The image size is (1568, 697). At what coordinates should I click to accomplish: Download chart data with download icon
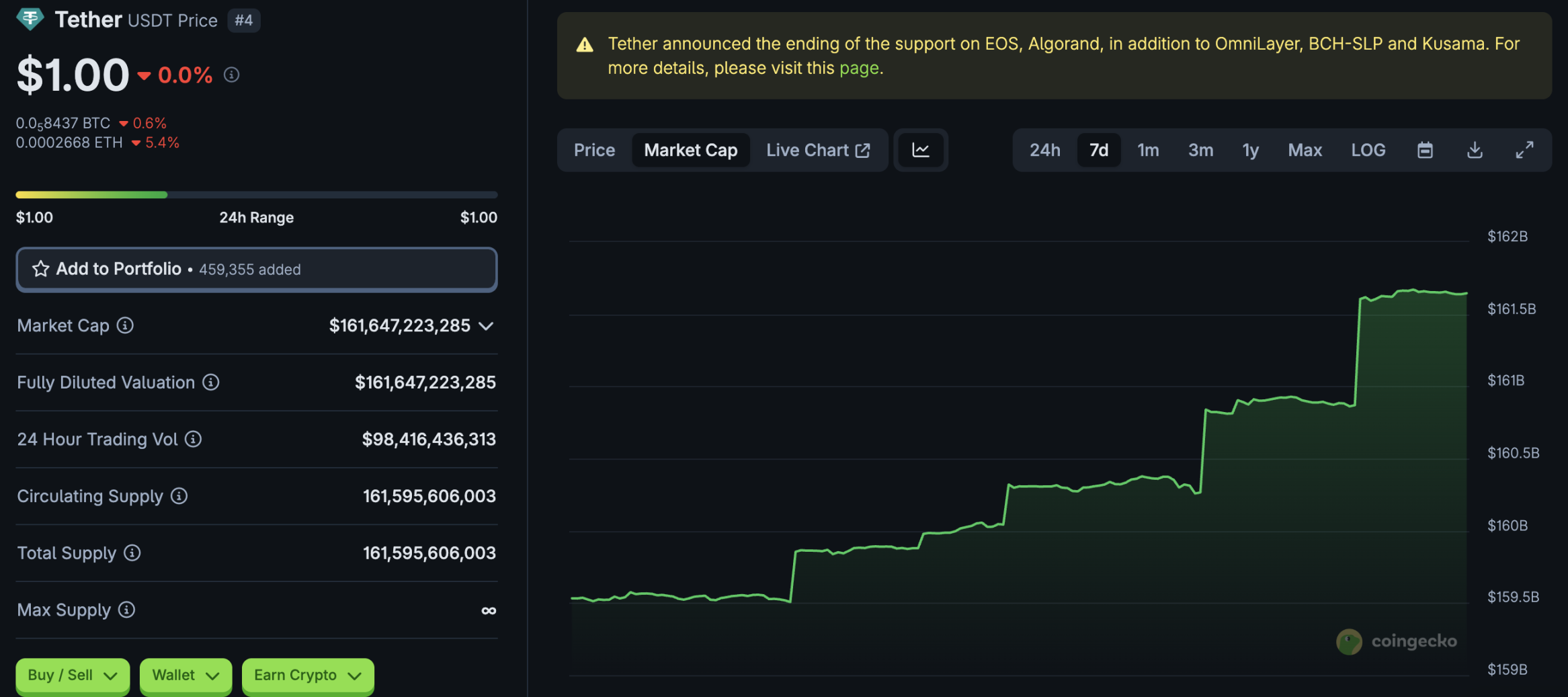[1475, 150]
